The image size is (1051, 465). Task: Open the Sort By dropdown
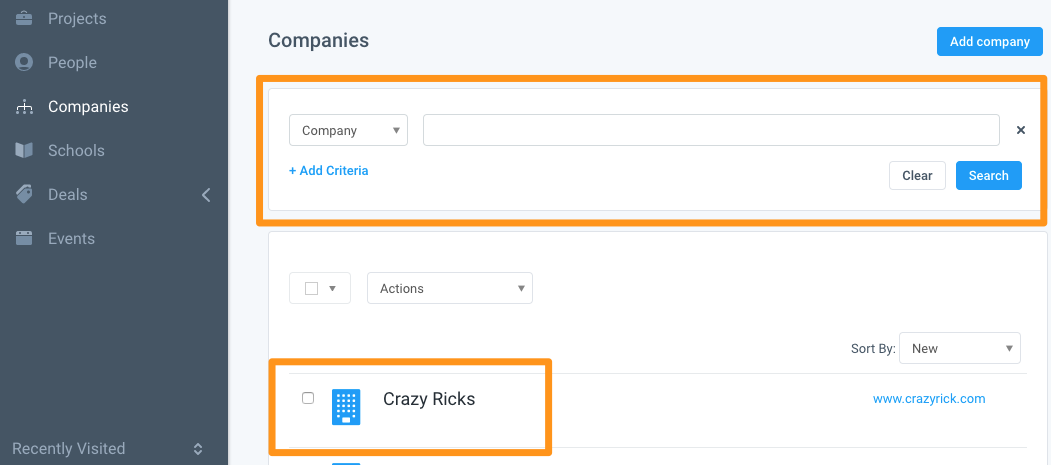pyautogui.click(x=959, y=348)
